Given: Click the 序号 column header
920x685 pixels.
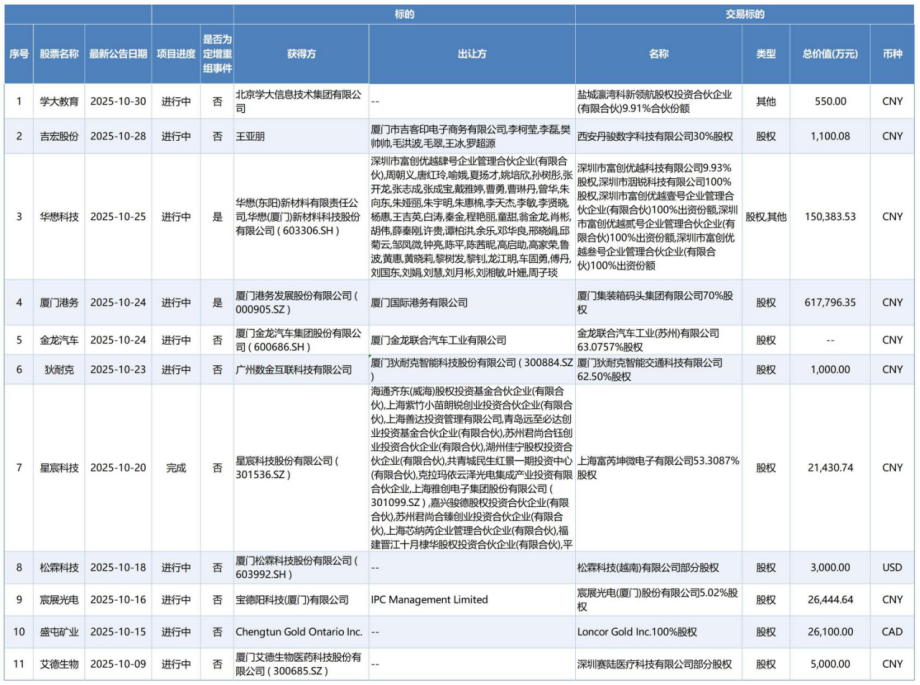Looking at the screenshot, I should coord(19,54).
